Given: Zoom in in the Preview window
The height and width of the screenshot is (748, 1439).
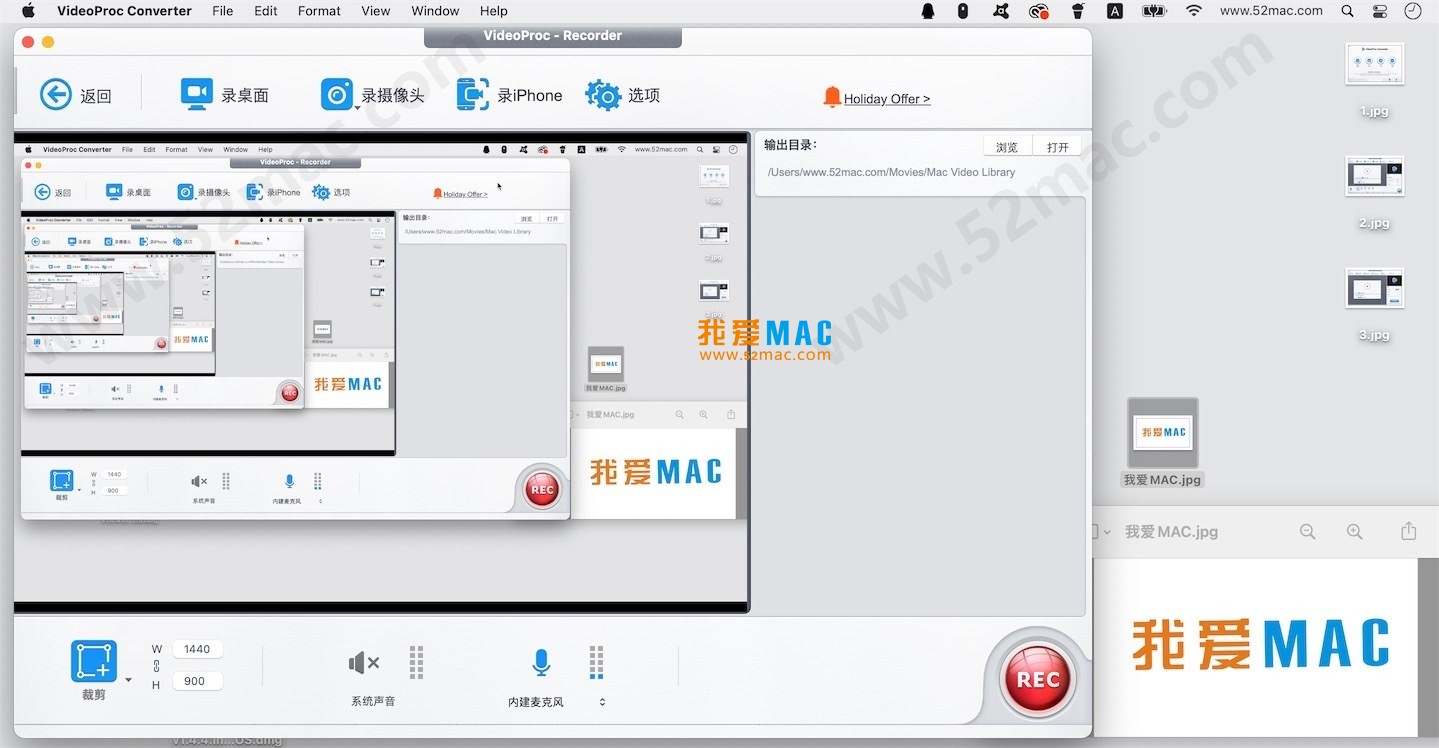Looking at the screenshot, I should pos(1354,532).
